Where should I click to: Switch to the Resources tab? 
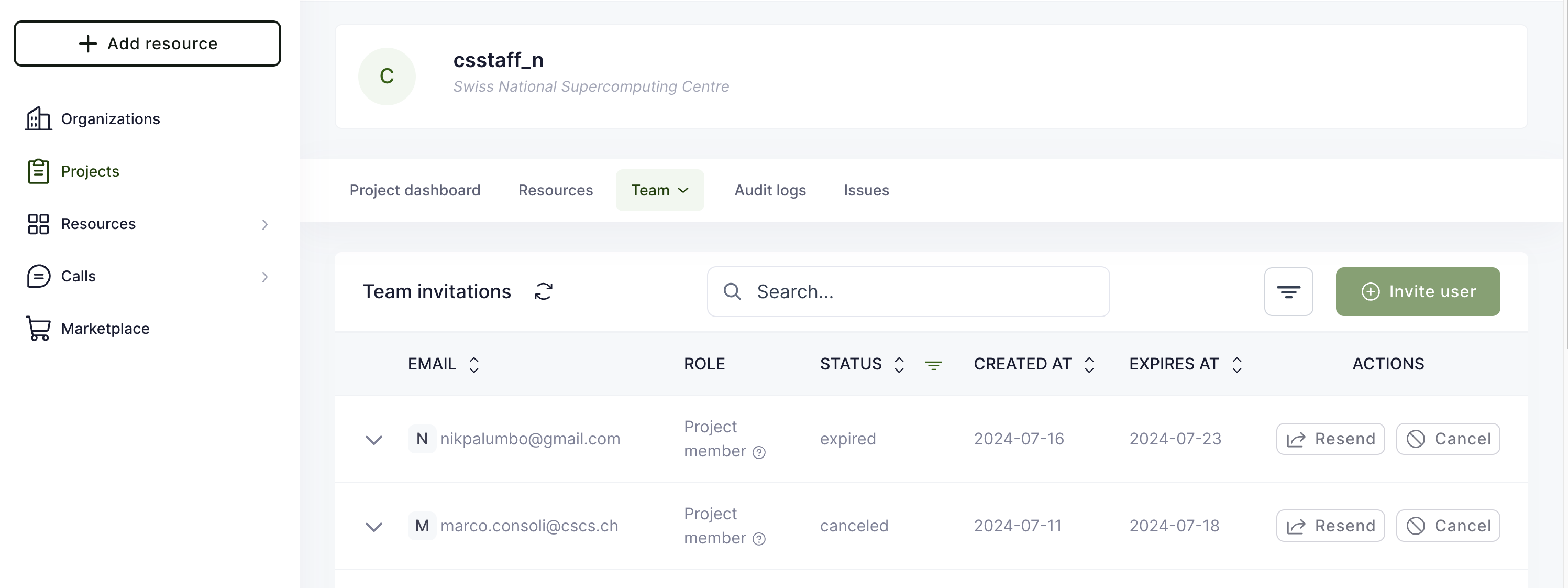click(555, 190)
